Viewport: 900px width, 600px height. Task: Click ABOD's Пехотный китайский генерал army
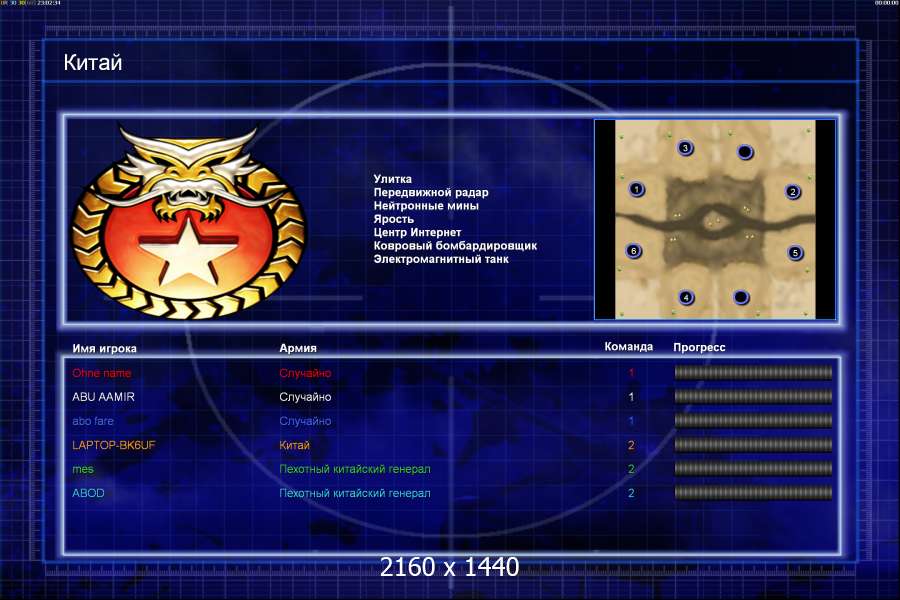[x=355, y=493]
